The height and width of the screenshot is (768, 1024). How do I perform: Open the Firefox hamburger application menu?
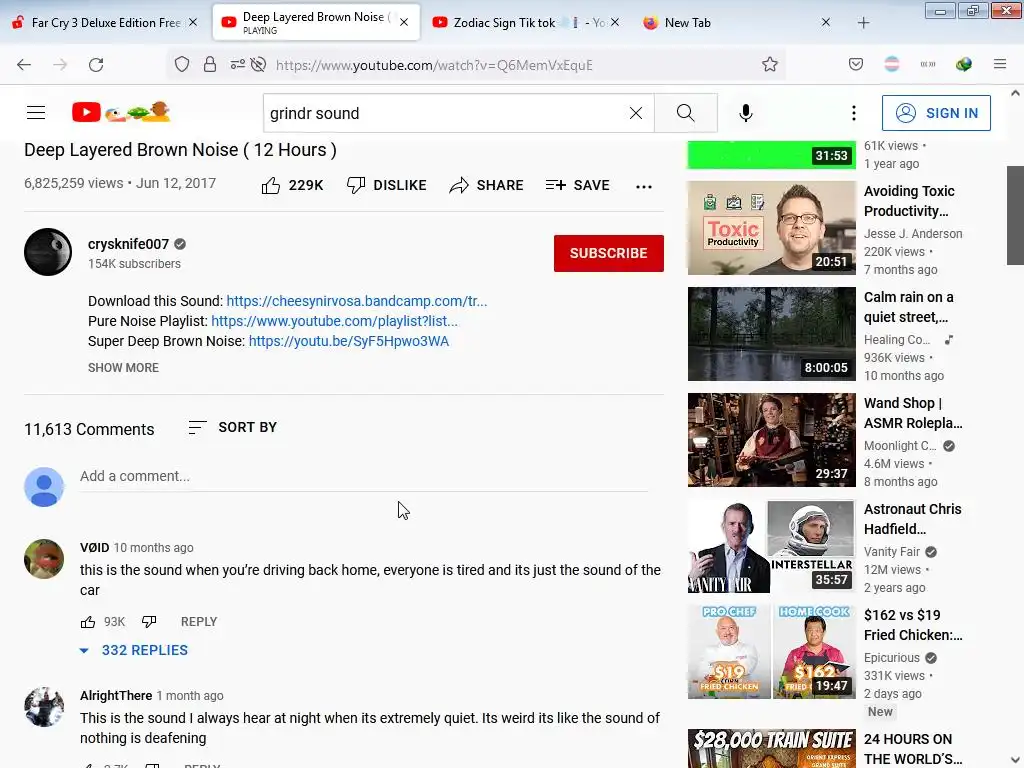tap(1000, 64)
